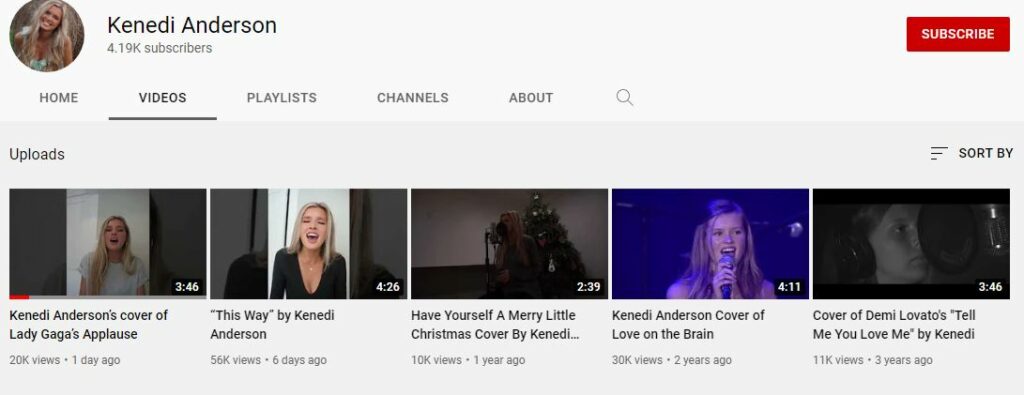Go to the Channels tab
The width and height of the screenshot is (1024, 395).
[x=413, y=98]
